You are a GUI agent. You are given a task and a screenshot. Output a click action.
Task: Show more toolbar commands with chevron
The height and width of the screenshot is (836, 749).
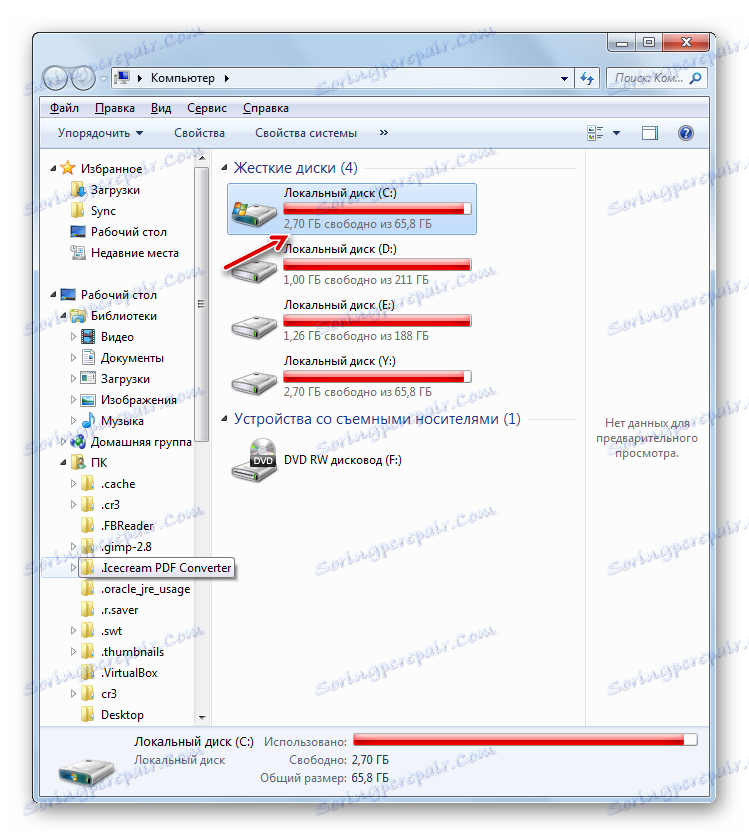click(383, 133)
